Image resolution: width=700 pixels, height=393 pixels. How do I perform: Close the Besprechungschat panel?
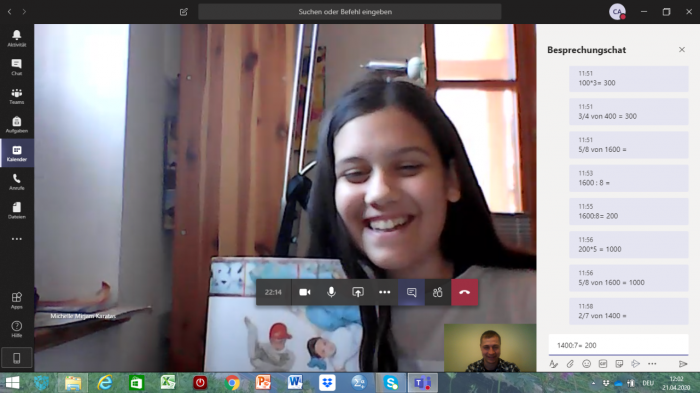tap(682, 50)
